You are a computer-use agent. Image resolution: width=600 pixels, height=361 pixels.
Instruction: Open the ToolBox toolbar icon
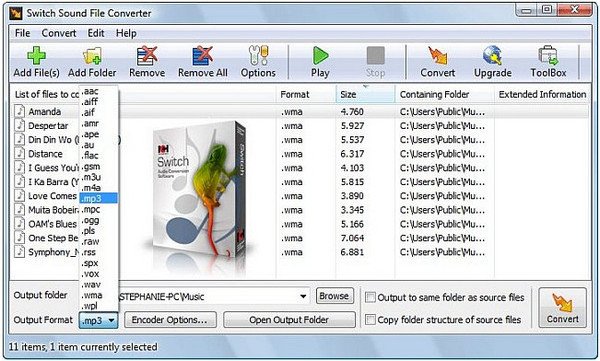click(x=548, y=56)
